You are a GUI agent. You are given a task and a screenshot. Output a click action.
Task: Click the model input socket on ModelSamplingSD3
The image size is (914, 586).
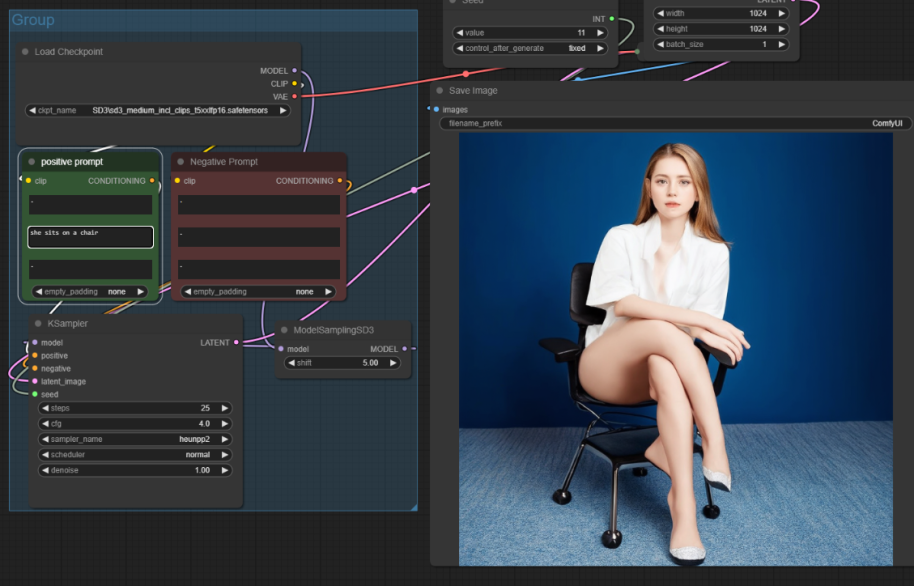pyautogui.click(x=281, y=349)
